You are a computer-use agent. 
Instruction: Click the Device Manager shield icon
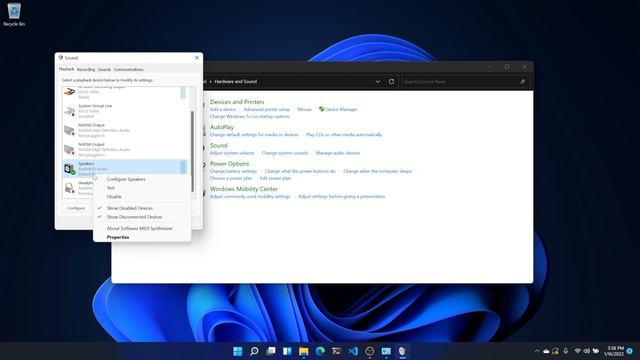(x=322, y=109)
